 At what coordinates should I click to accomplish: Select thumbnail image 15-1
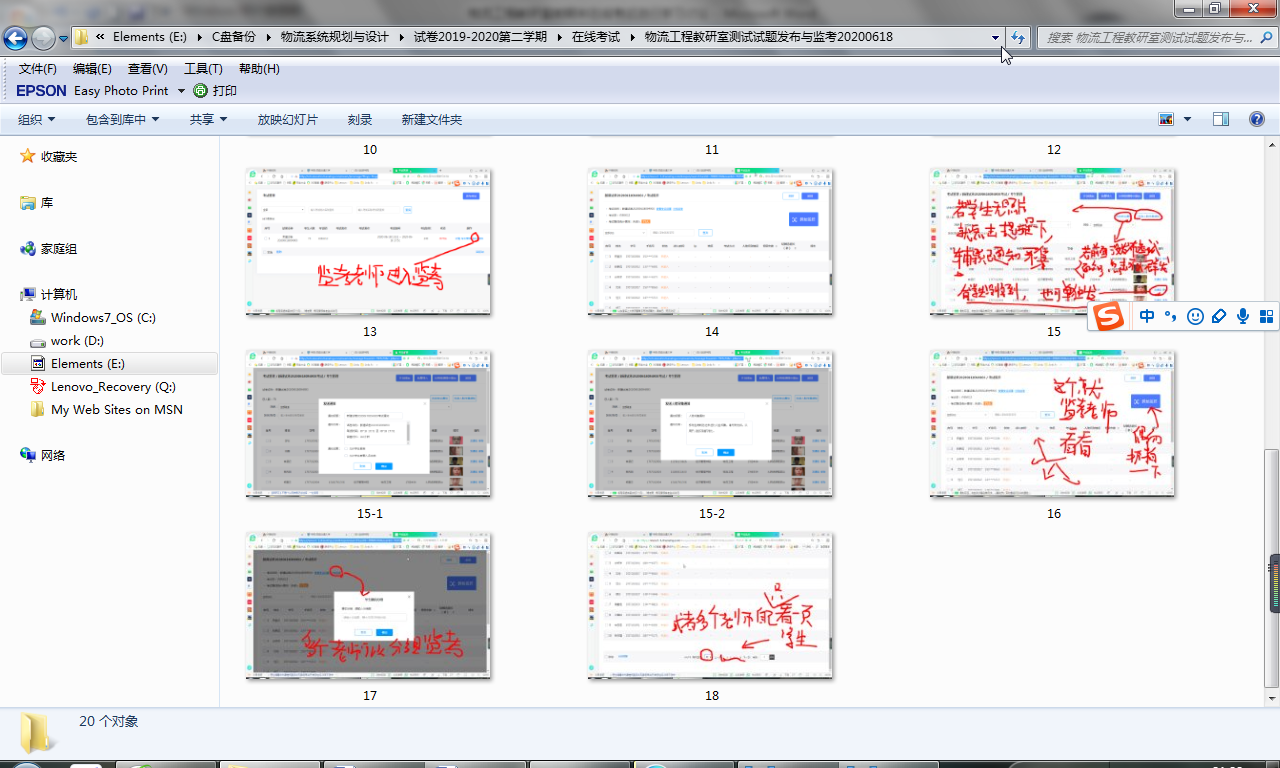[x=369, y=424]
